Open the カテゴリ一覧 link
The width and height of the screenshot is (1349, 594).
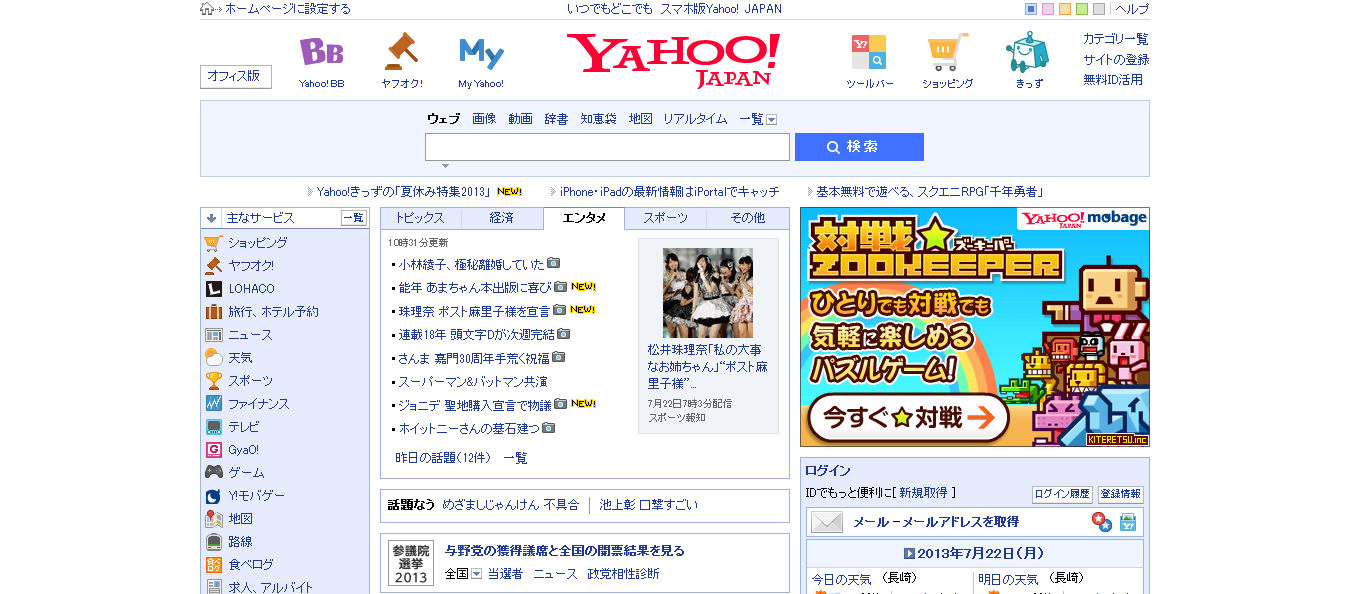click(1116, 39)
